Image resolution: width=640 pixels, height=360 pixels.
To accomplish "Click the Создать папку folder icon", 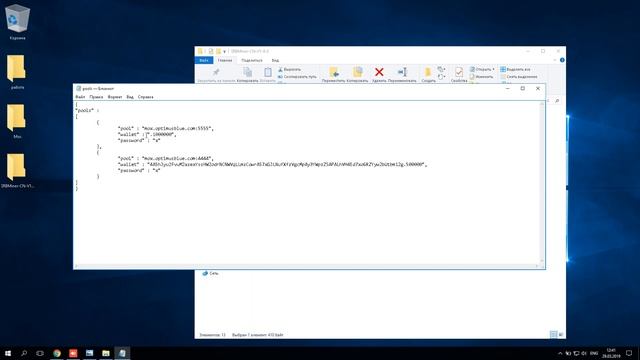I will pos(428,73).
